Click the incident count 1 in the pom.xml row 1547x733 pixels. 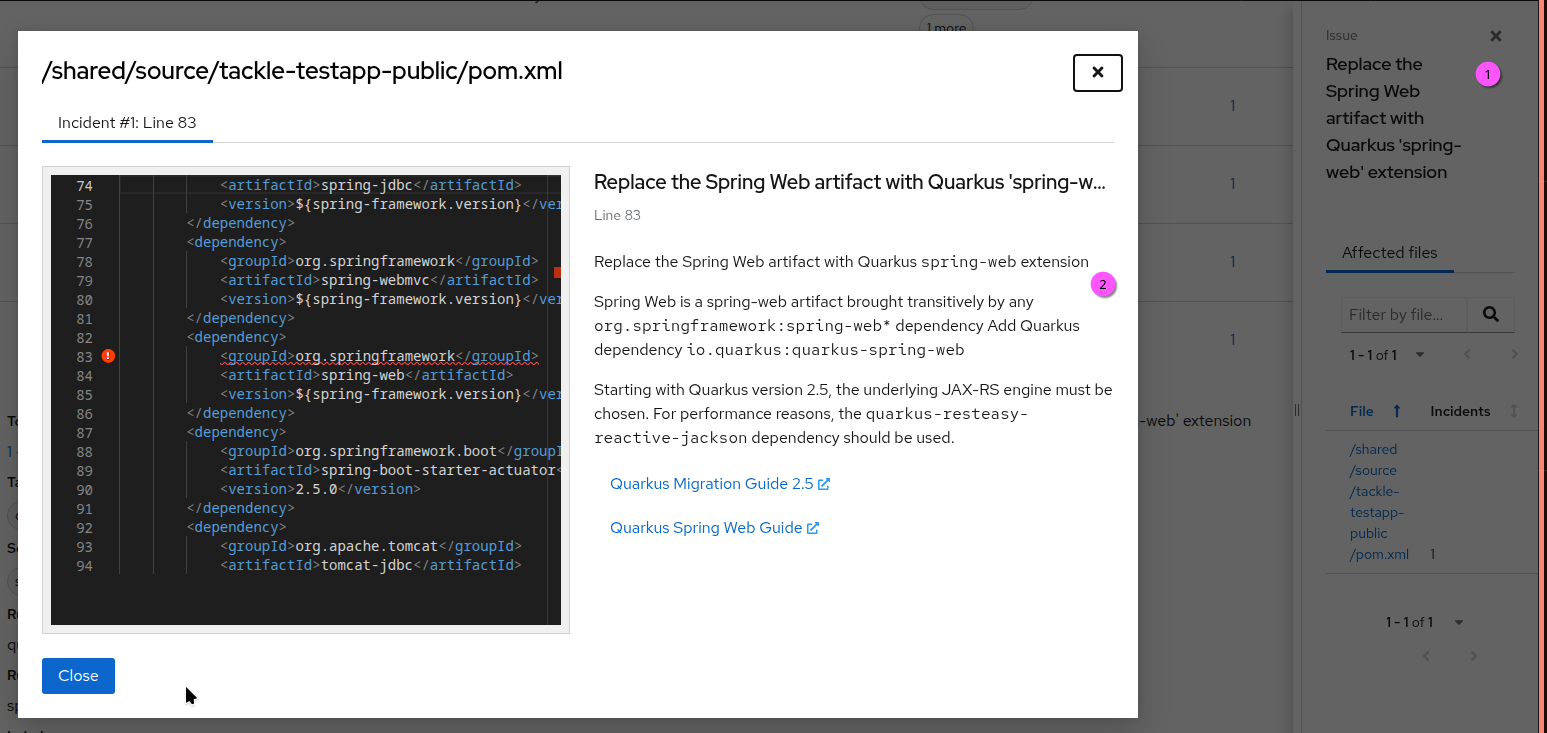[1432, 554]
